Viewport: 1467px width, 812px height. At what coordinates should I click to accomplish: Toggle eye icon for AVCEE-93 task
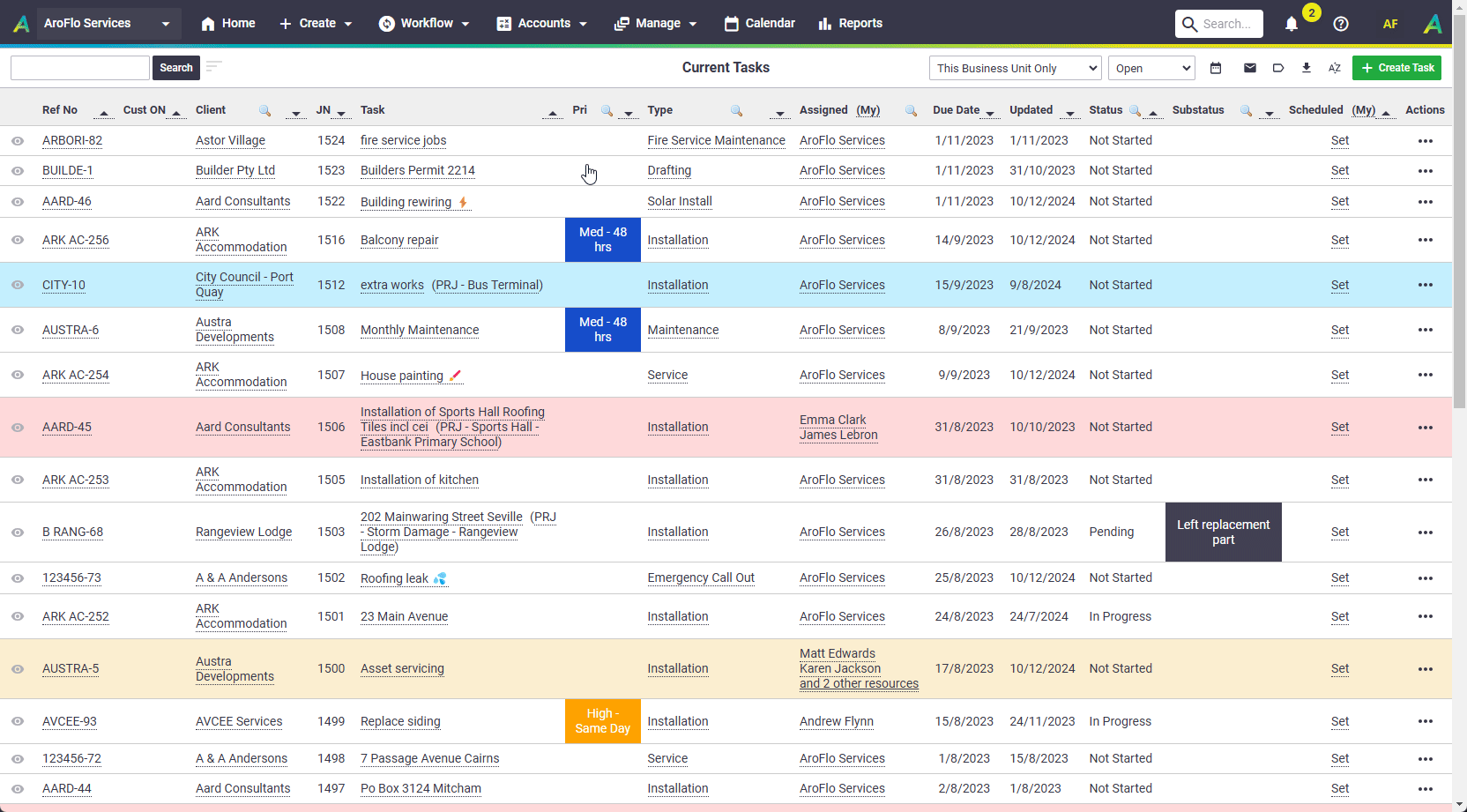tap(18, 721)
